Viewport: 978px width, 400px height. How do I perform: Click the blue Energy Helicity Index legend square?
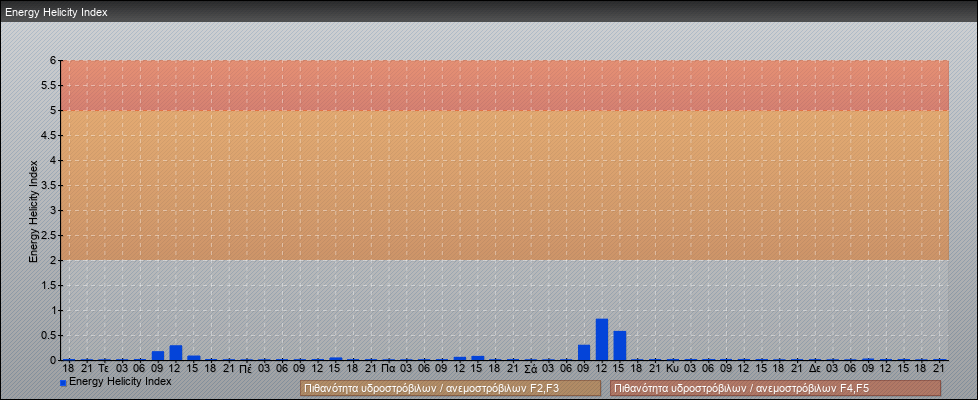(x=63, y=383)
